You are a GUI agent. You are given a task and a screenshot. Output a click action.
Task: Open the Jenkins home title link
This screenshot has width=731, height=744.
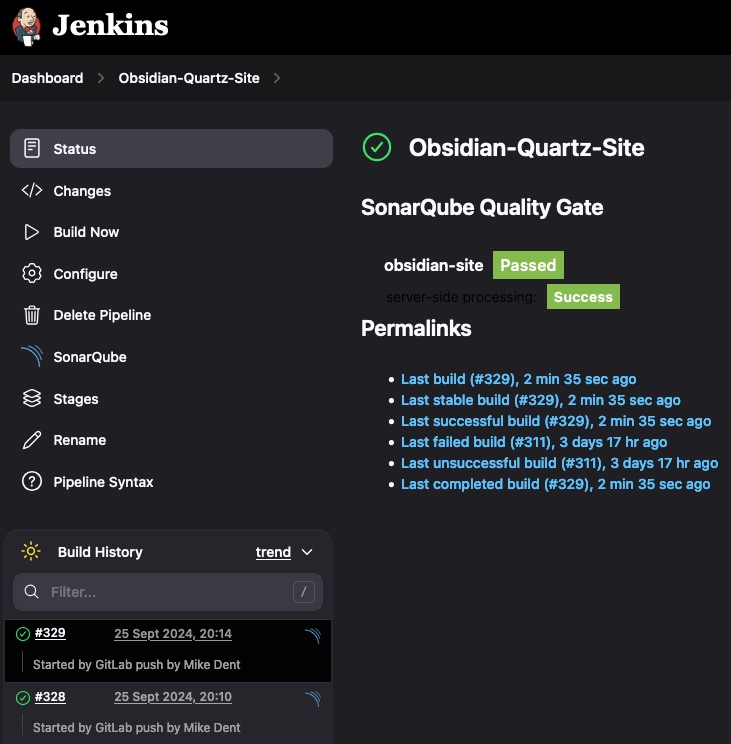click(110, 25)
